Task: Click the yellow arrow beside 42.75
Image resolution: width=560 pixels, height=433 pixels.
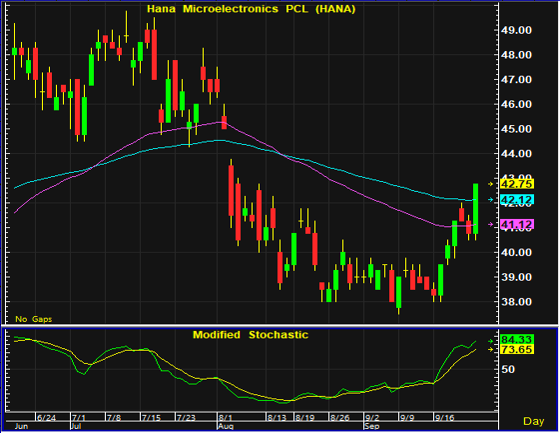Action: [x=491, y=184]
